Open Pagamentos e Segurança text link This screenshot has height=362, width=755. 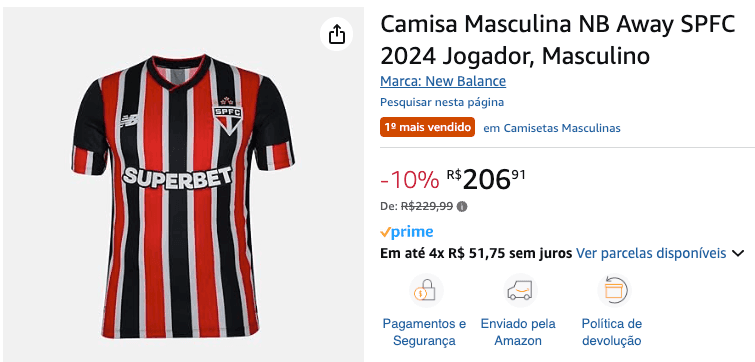424,332
